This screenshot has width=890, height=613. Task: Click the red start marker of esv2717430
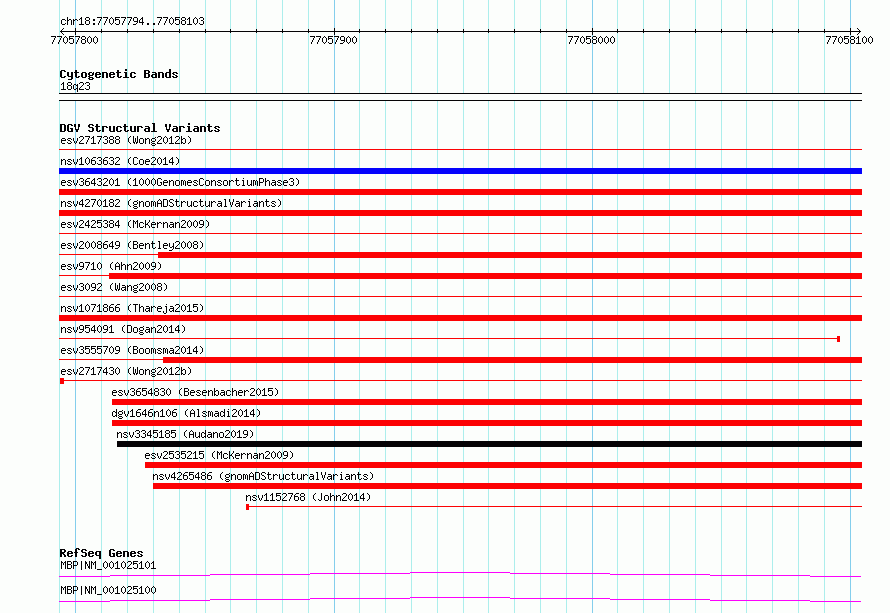tap(62, 381)
